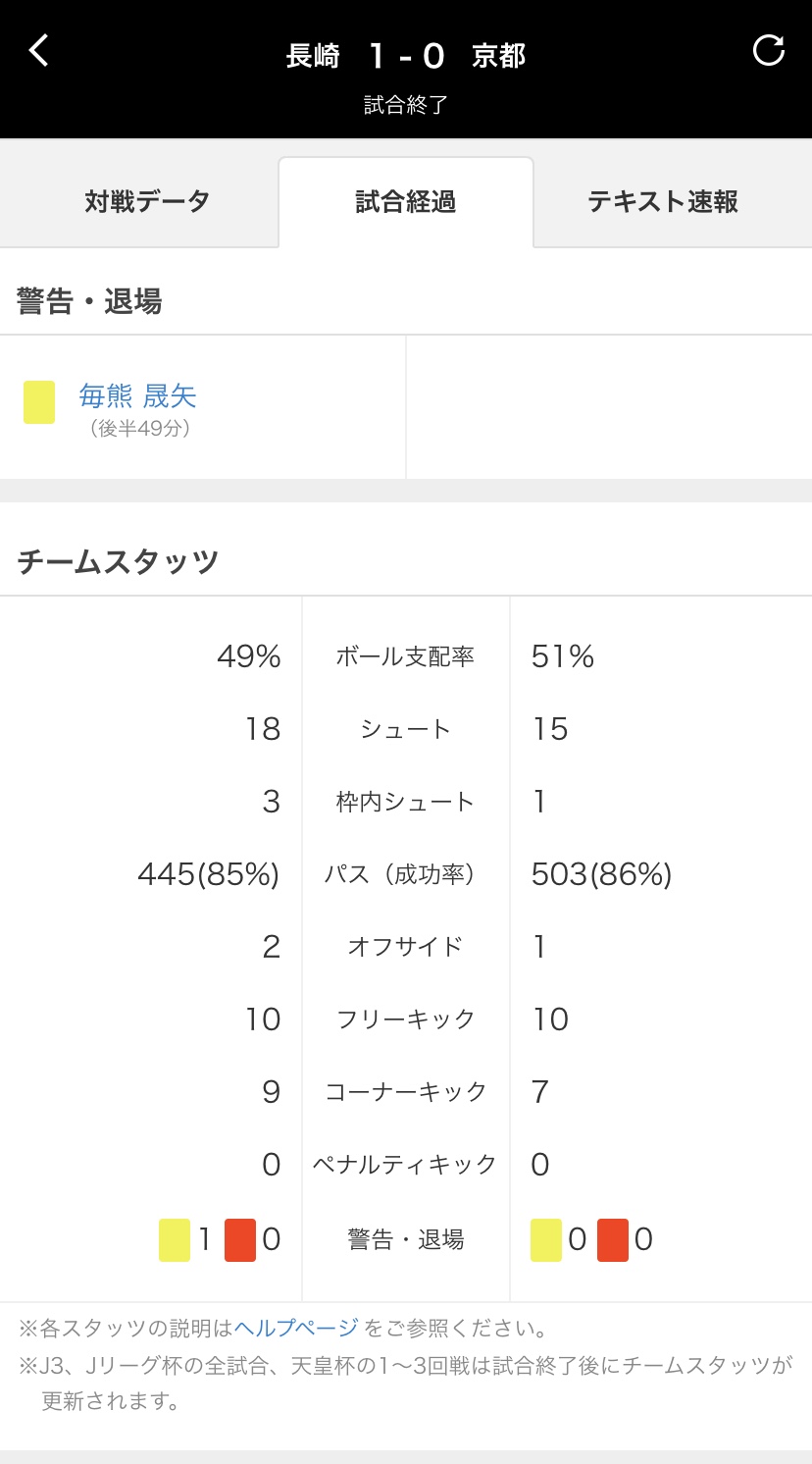Viewport: 812px width, 1464px height.
Task: Tap the refresh icon in header
Action: (768, 51)
